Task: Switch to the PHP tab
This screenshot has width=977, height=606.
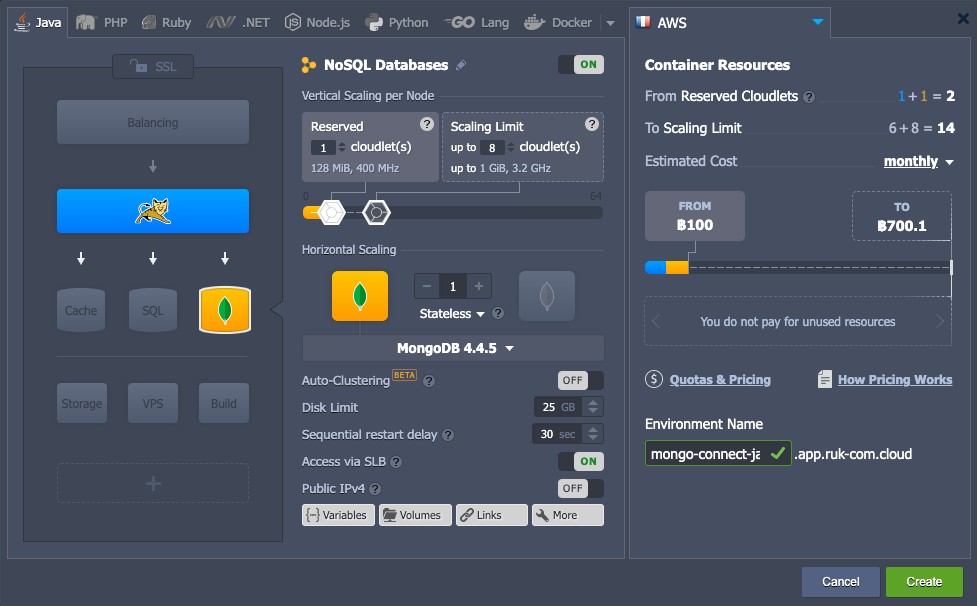Action: click(102, 22)
